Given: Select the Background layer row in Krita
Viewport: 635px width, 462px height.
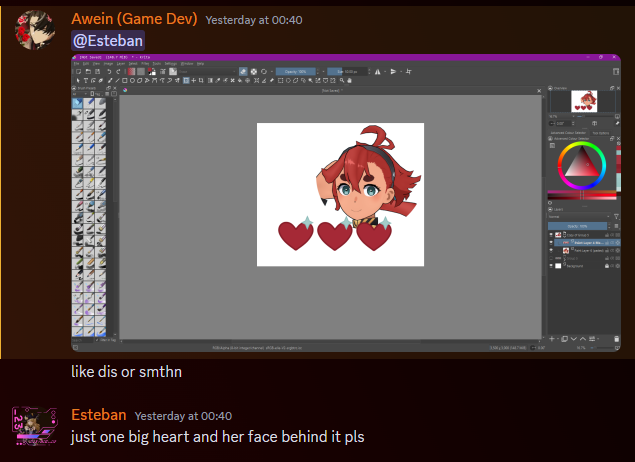Looking at the screenshot, I should pos(584,266).
